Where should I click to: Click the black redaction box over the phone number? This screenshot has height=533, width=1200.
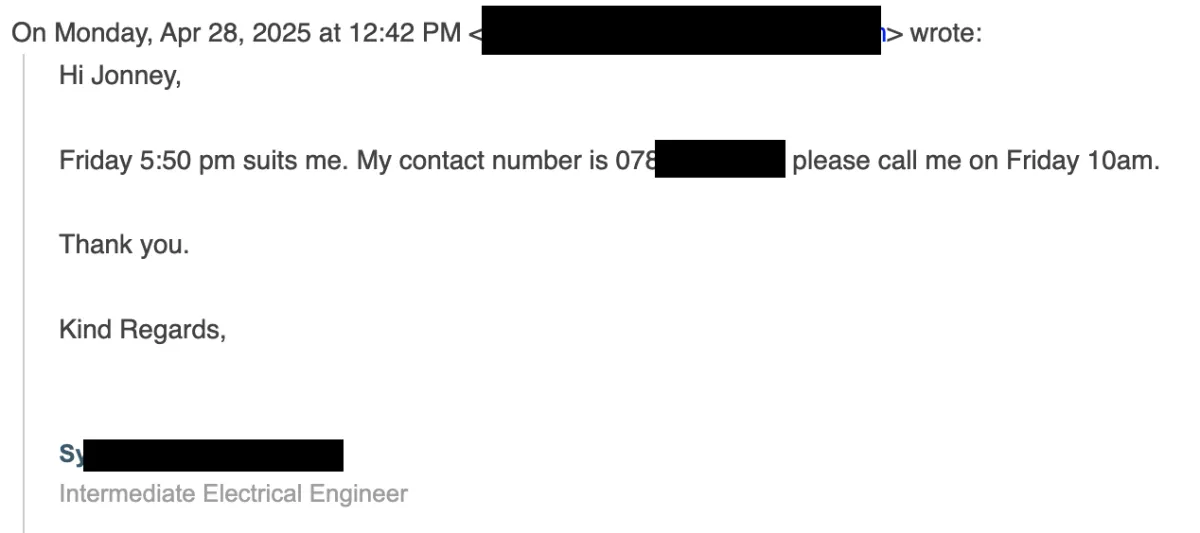coord(720,160)
